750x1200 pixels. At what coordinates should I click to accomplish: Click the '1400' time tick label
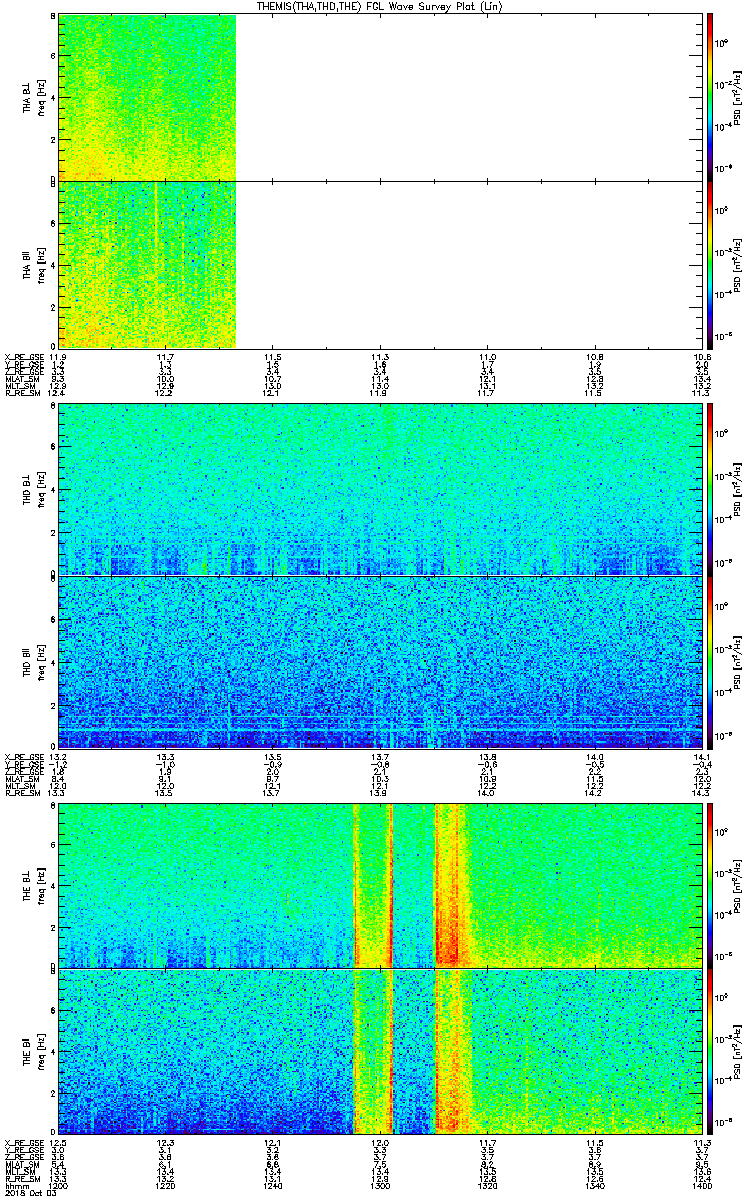click(x=702, y=1186)
